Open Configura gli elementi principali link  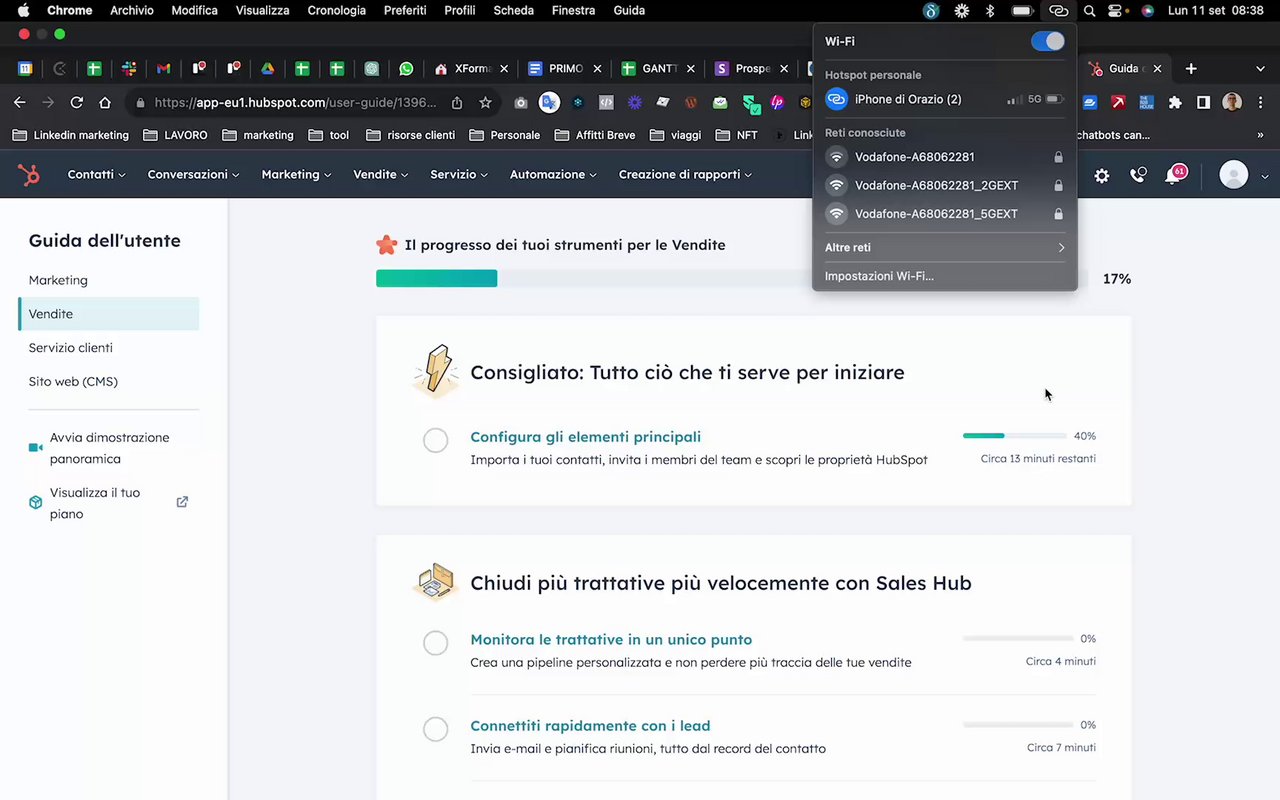pyautogui.click(x=585, y=437)
